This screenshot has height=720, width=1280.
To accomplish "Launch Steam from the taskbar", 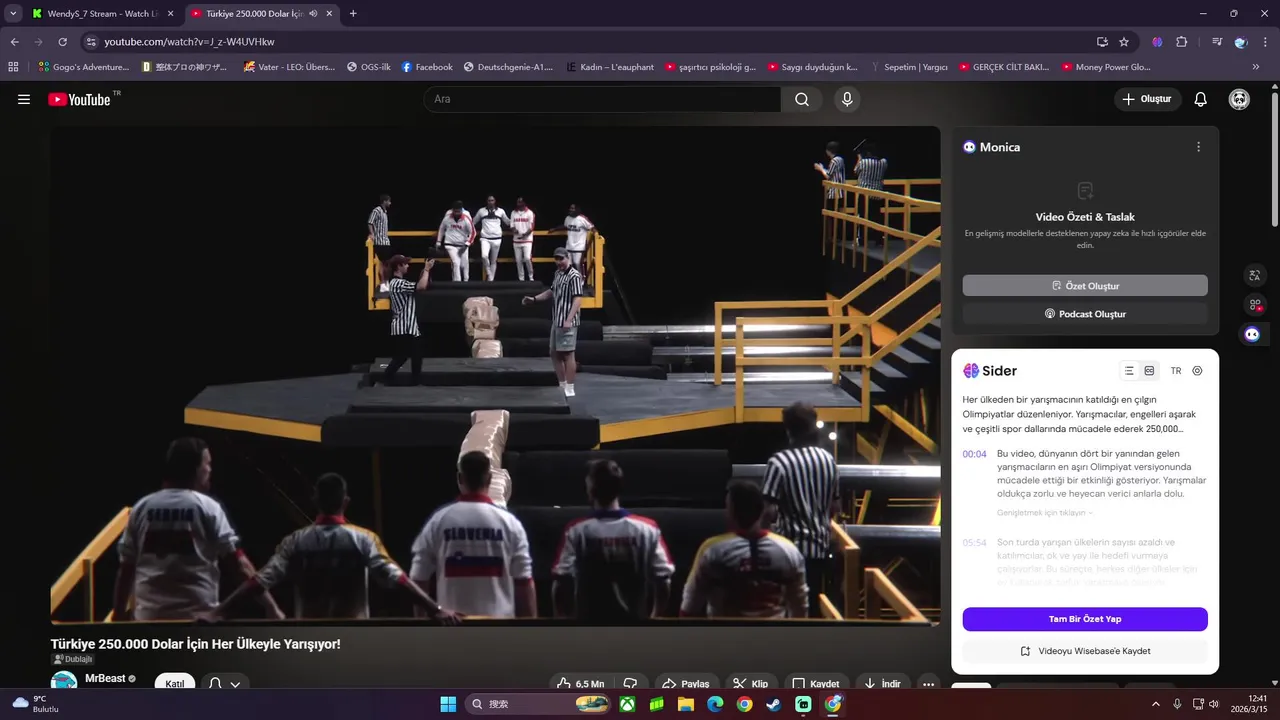I will (x=773, y=704).
